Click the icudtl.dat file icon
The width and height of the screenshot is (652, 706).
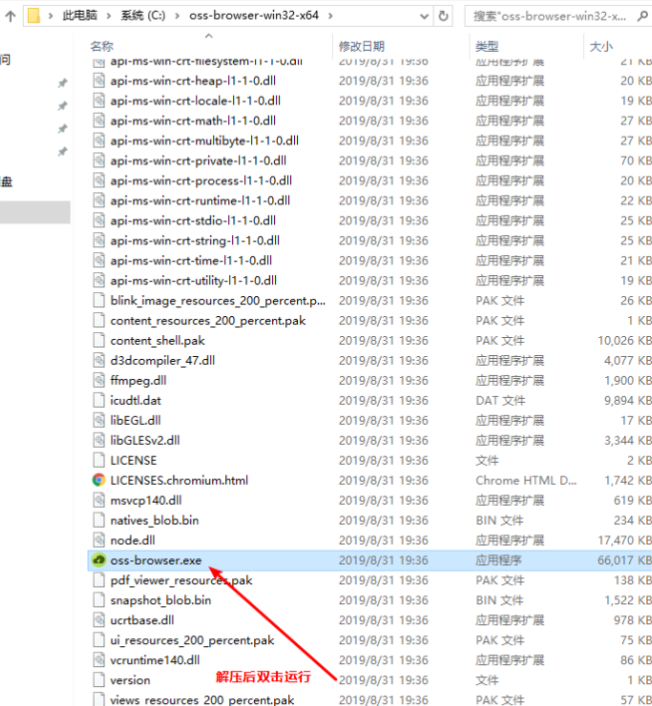pos(99,400)
